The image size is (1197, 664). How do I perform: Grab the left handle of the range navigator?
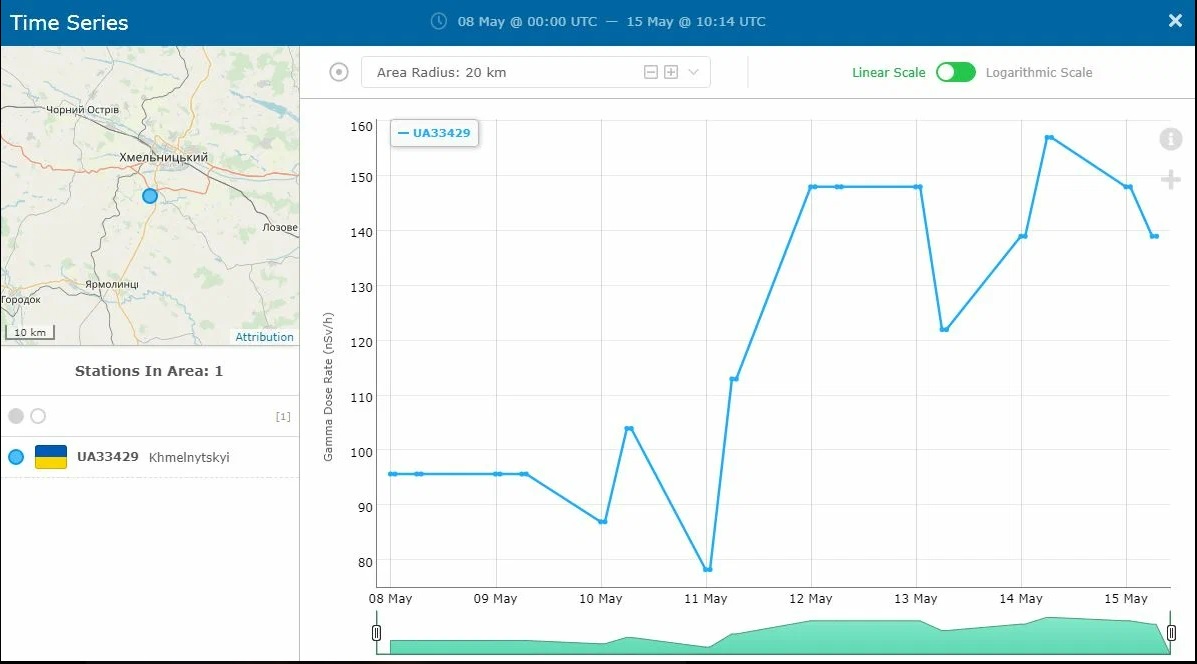pos(376,633)
